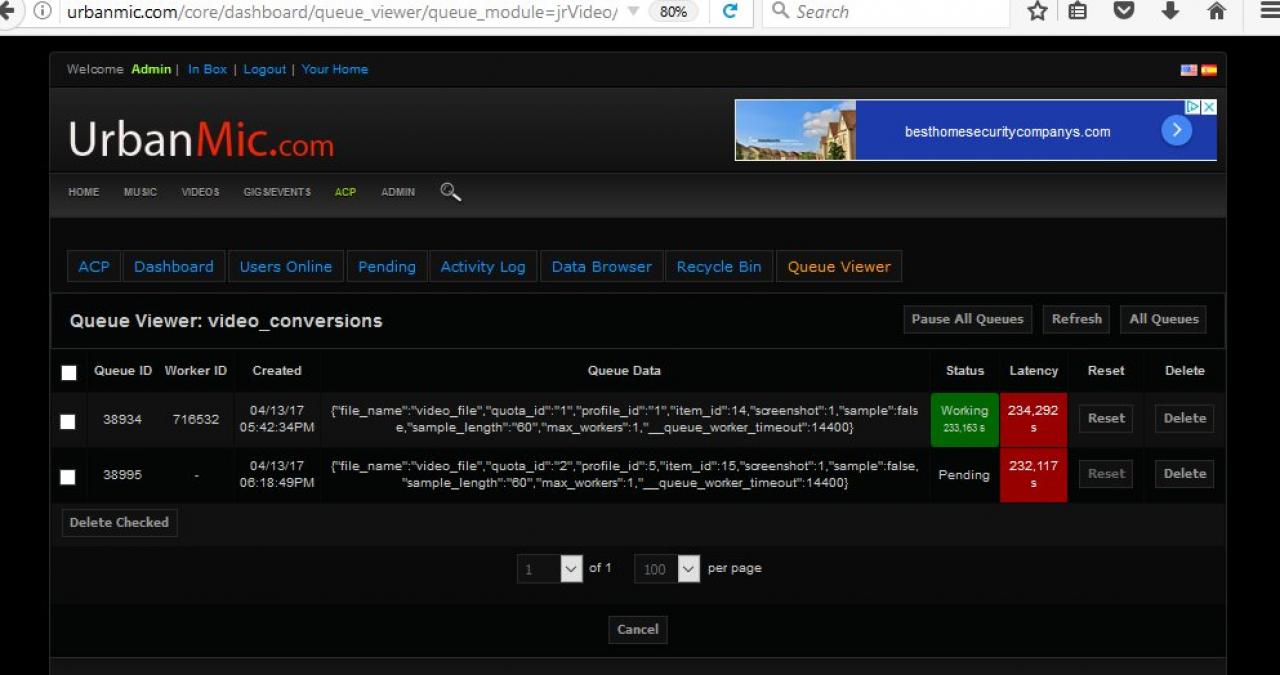Delete queue entry 38934
Screen dimensions: 1280x675
tap(1184, 419)
